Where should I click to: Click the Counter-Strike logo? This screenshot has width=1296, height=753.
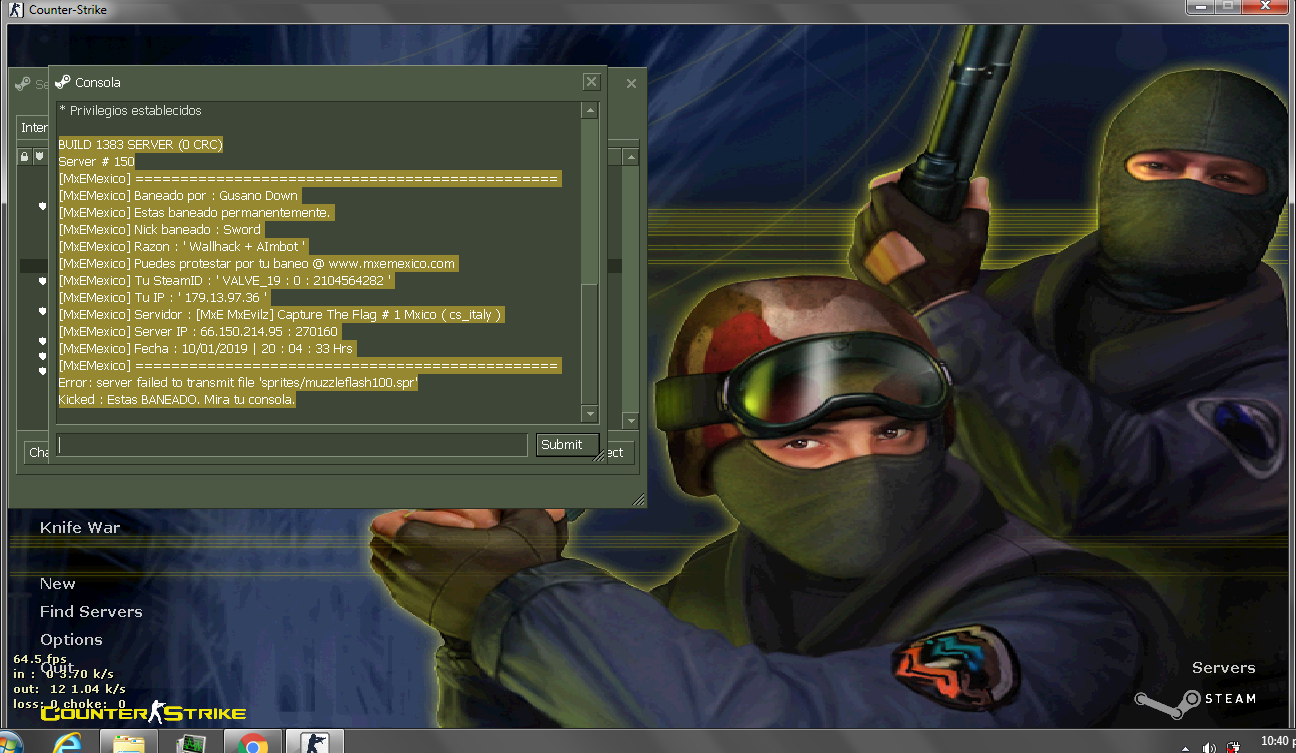pyautogui.click(x=143, y=713)
